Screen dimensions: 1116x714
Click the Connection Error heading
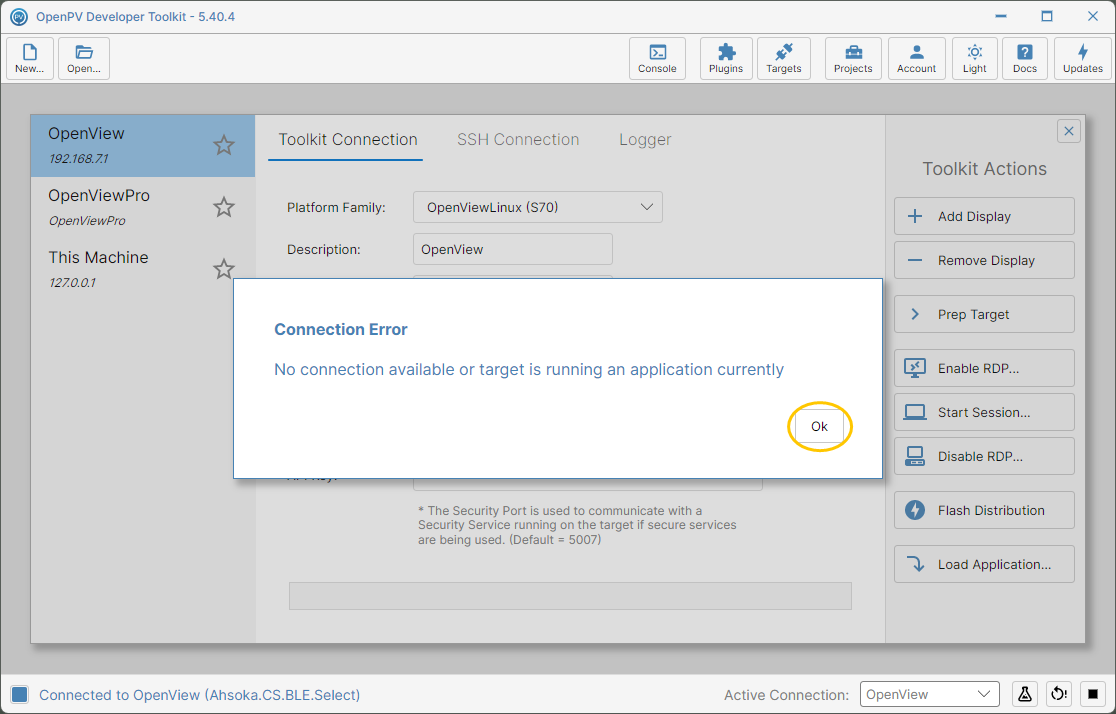341,330
